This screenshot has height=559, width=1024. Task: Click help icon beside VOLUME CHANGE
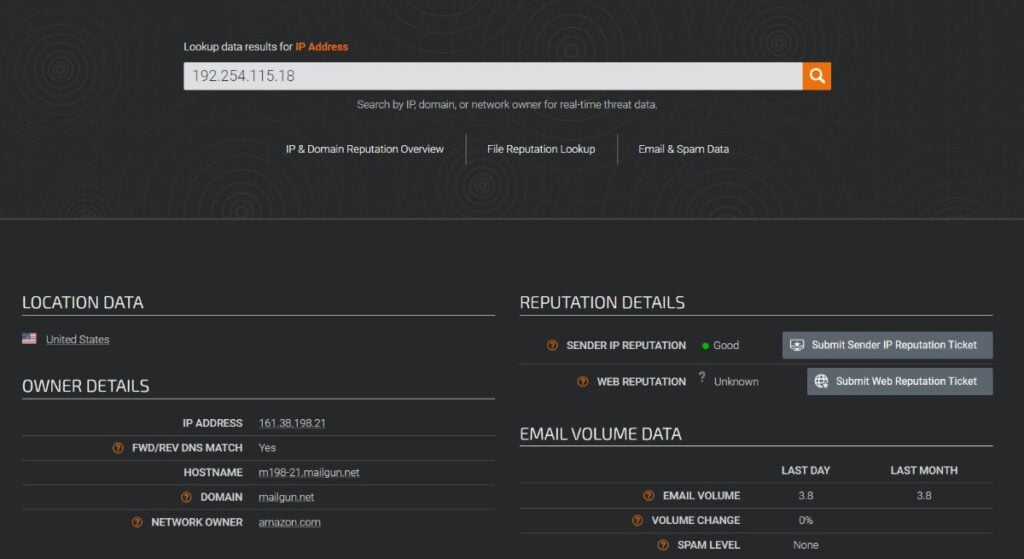pos(637,520)
